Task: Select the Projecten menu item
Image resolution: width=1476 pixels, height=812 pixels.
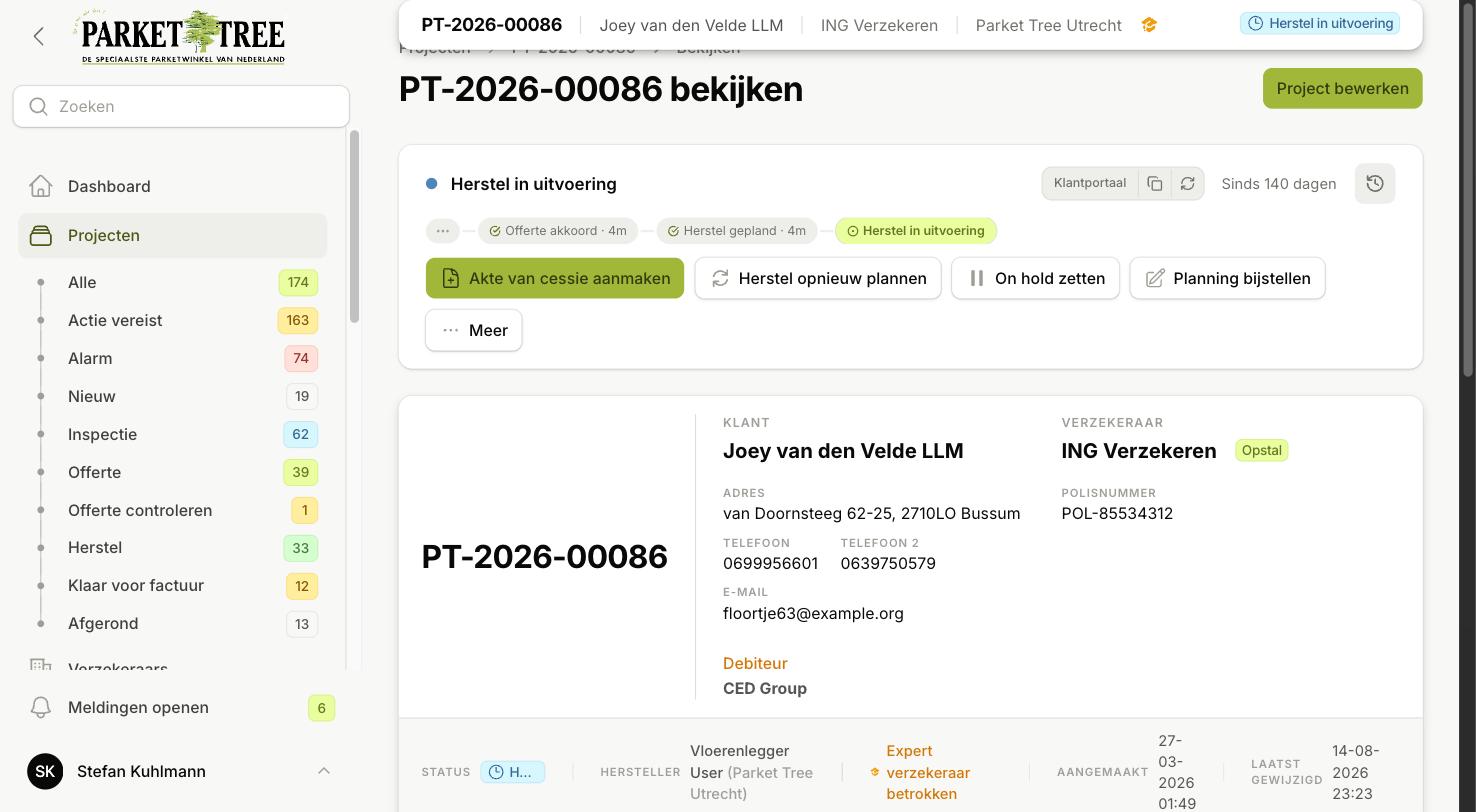Action: coord(172,235)
